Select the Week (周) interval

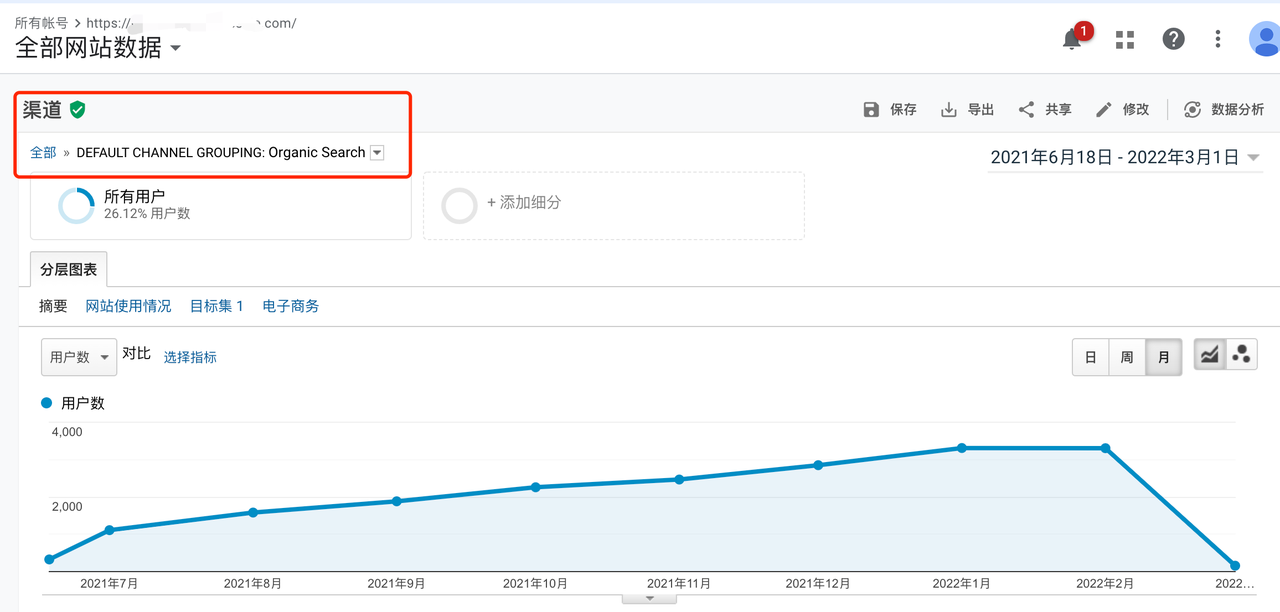coord(1127,357)
